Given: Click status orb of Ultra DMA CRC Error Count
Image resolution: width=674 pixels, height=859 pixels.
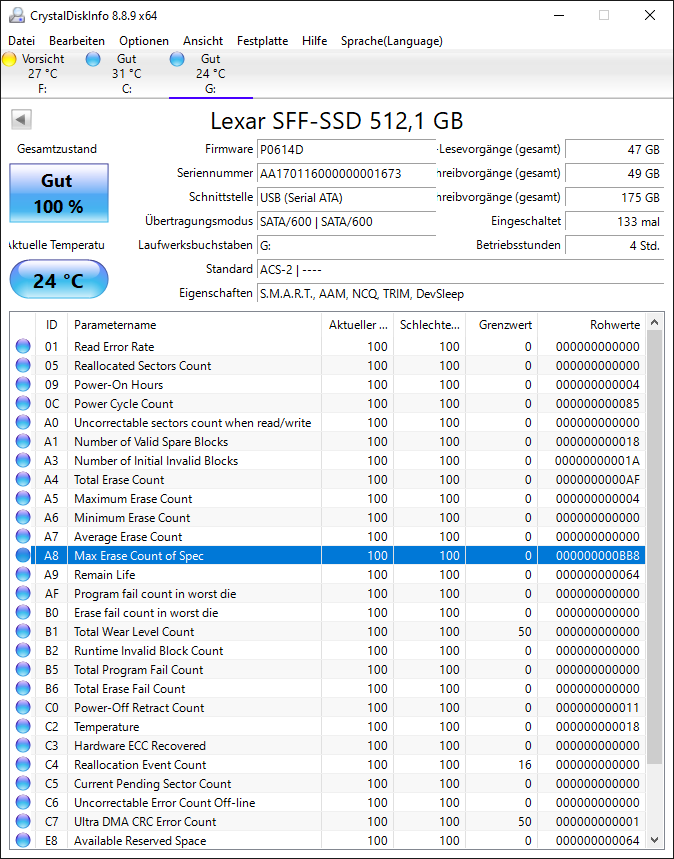Looking at the screenshot, I should click(x=23, y=821).
